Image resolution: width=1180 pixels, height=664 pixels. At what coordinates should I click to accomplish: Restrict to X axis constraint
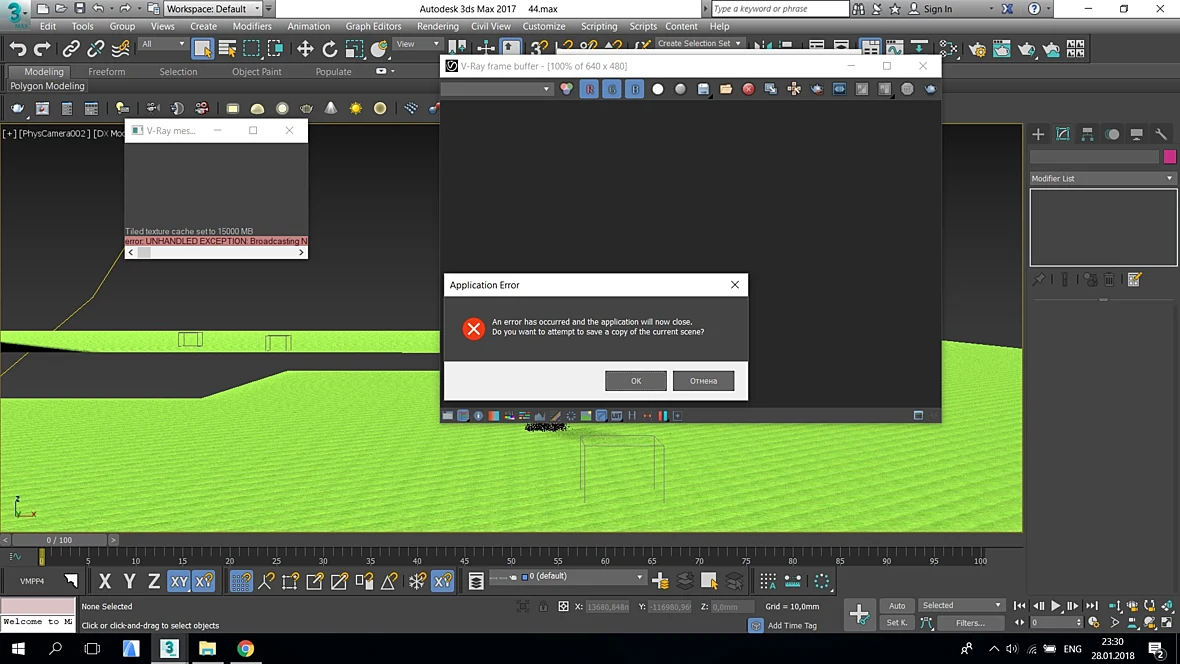[x=105, y=581]
